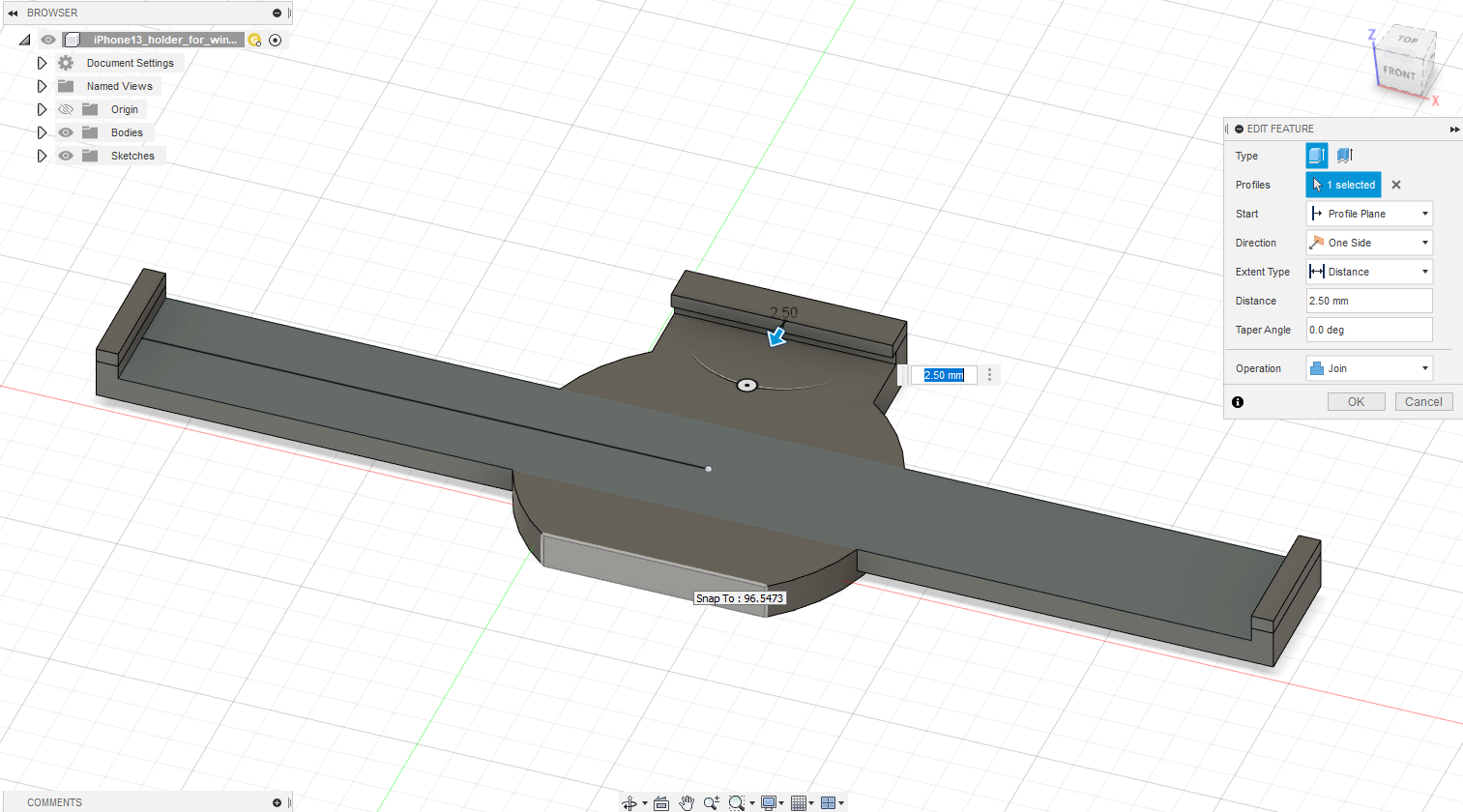This screenshot has height=812, width=1463.
Task: Expand the Sketches node
Action: (x=42, y=156)
